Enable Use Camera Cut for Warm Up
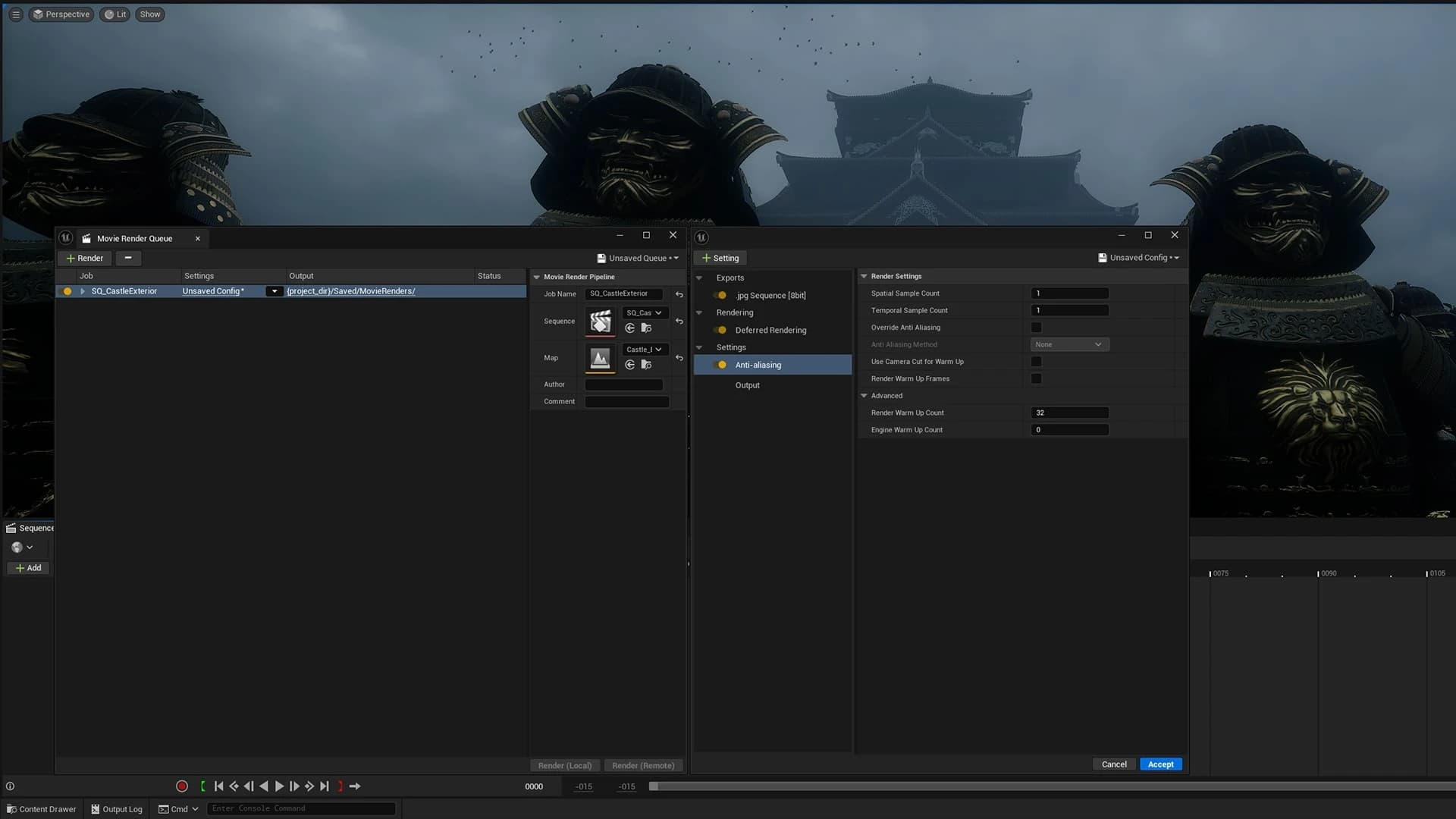 [1036, 362]
